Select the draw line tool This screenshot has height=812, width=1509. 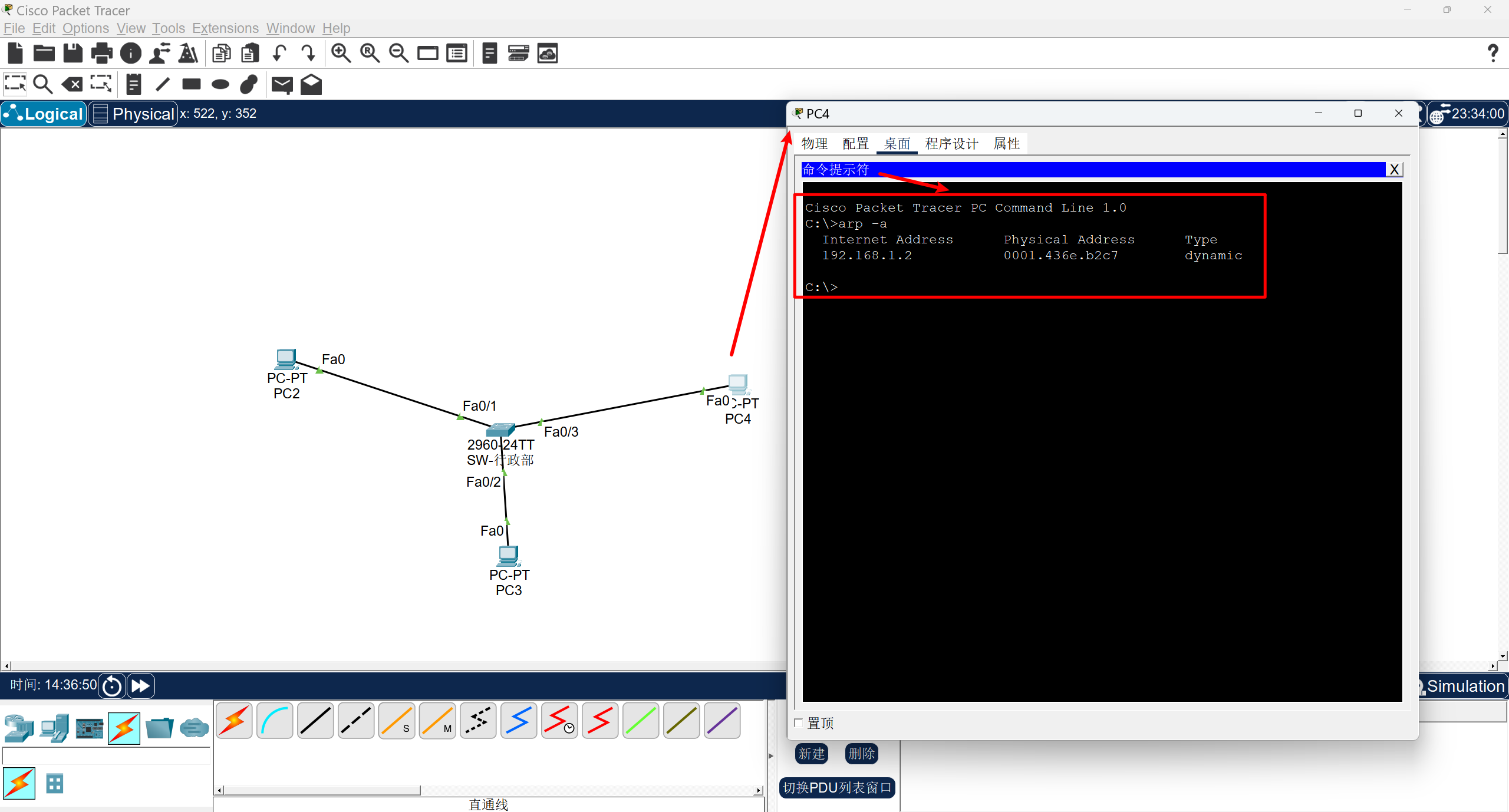tap(163, 84)
